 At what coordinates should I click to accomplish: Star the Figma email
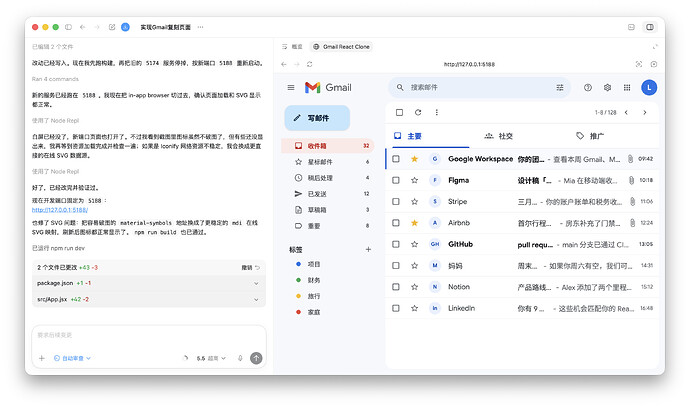(x=415, y=180)
